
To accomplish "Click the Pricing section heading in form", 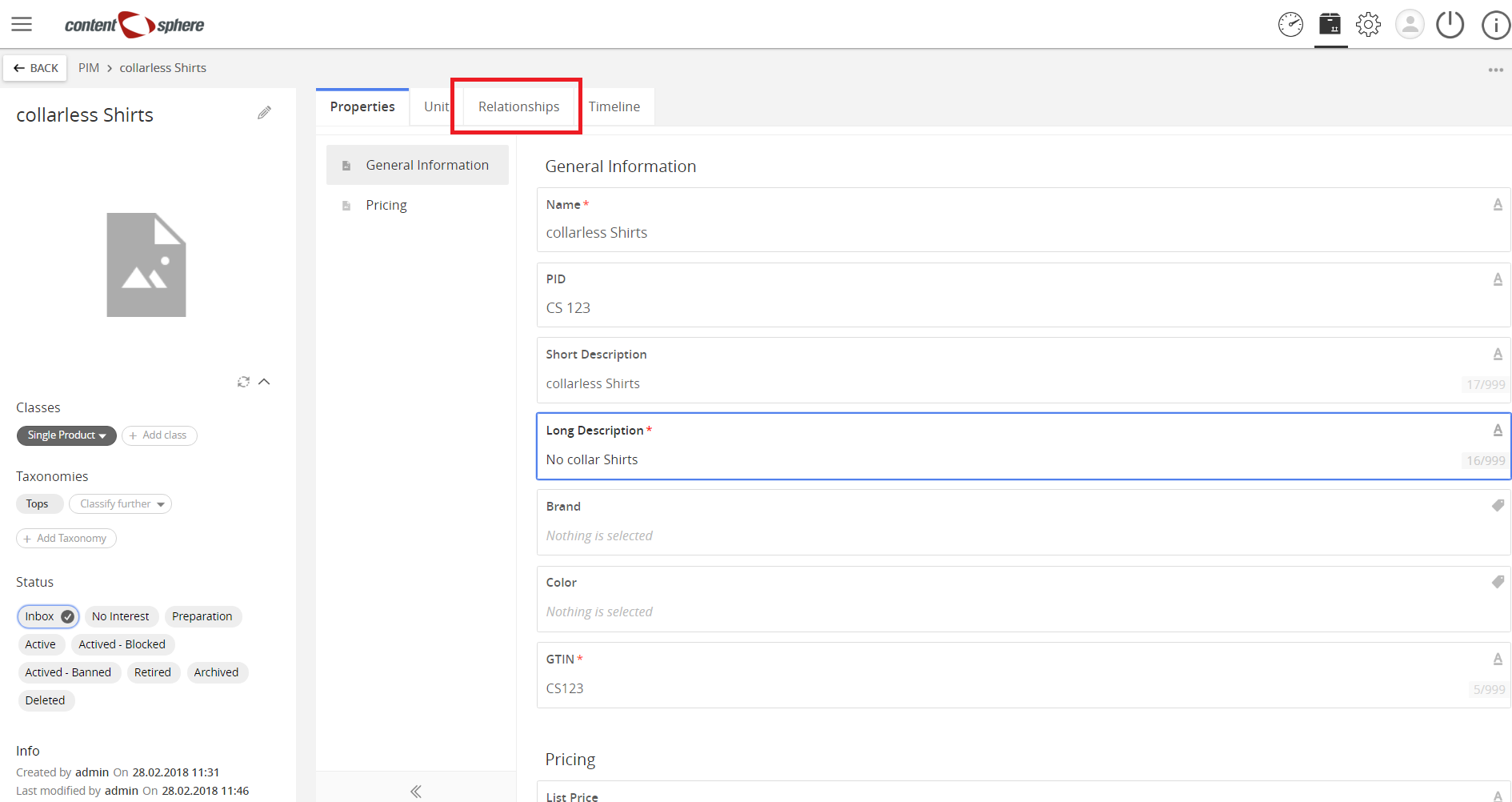I will [x=570, y=759].
